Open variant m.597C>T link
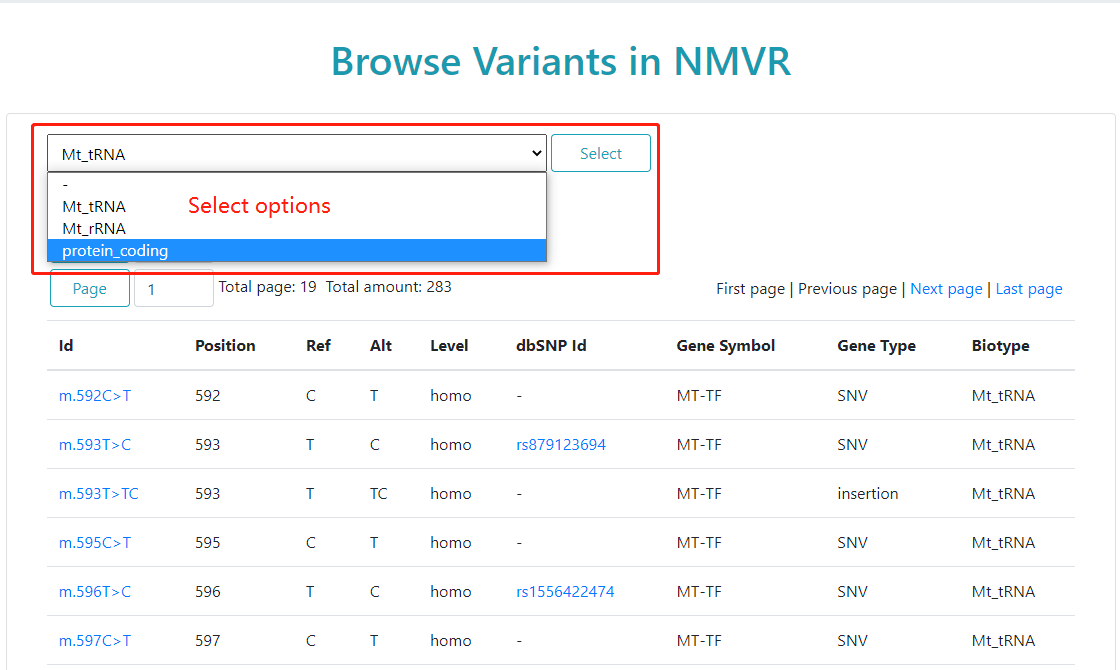This screenshot has width=1120, height=670. pos(95,641)
